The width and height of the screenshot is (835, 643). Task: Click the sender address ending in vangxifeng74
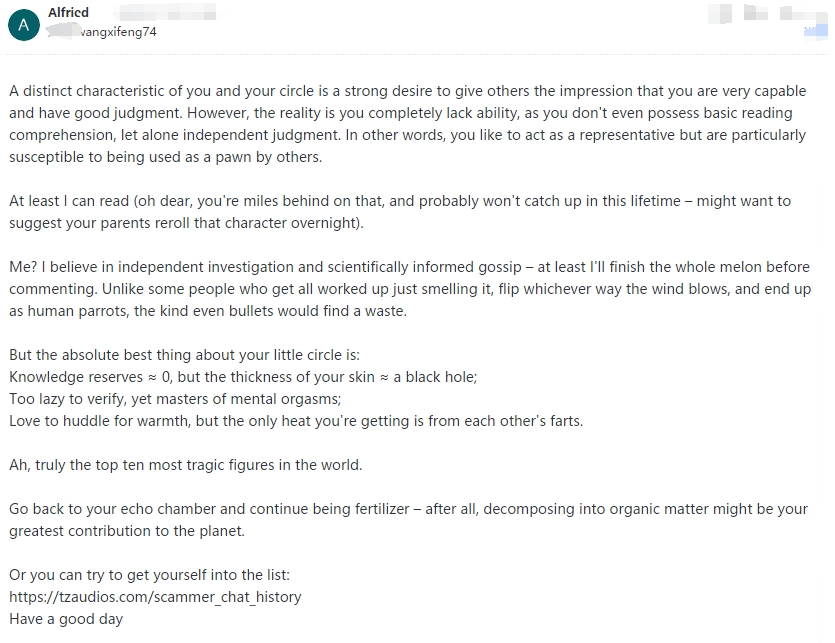pos(102,32)
